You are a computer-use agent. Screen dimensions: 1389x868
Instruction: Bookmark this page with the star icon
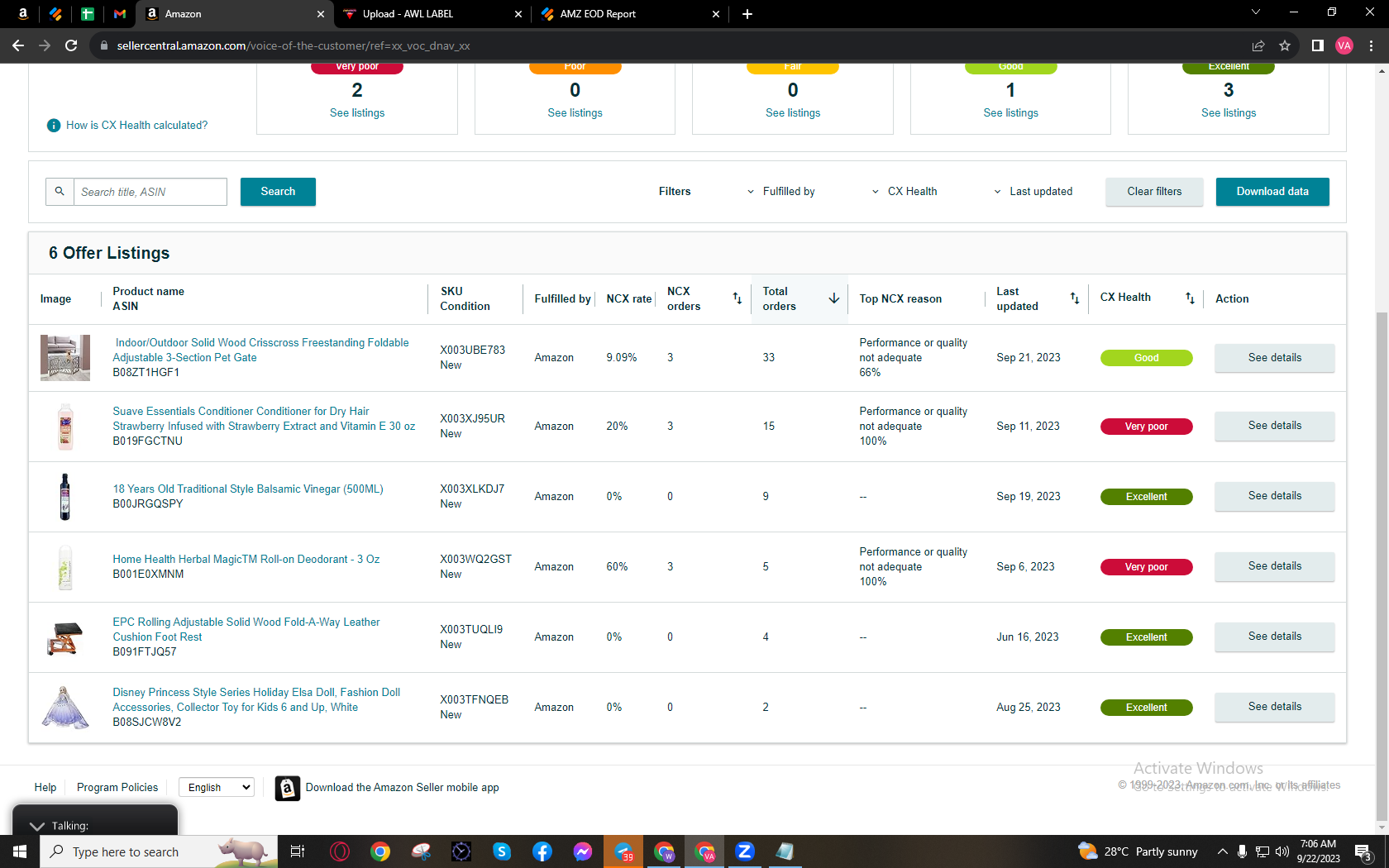click(1285, 45)
